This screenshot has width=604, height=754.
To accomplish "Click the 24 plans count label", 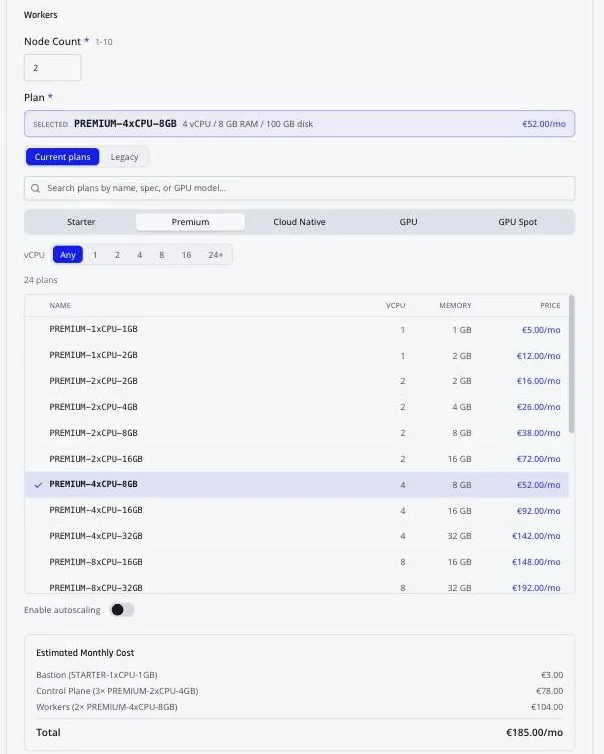I will (41, 280).
